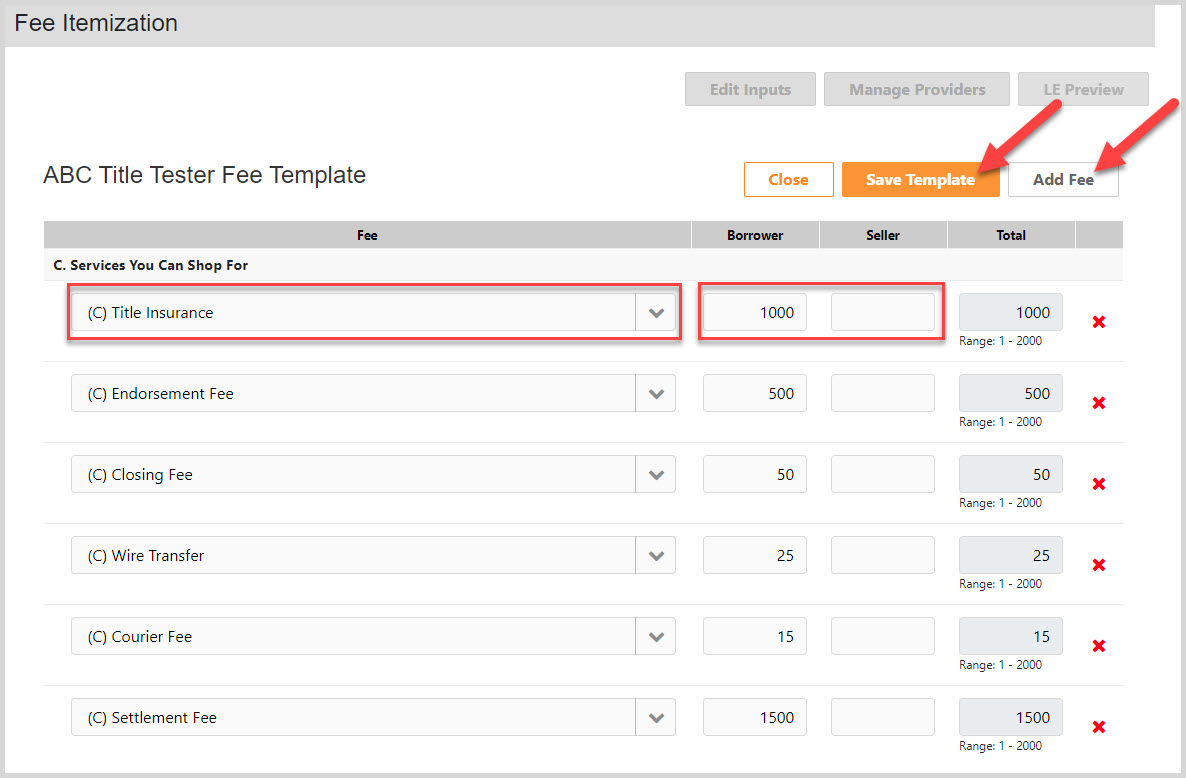Expand the Endorsement Fee selection list
This screenshot has width=1186, height=778.
tap(656, 393)
